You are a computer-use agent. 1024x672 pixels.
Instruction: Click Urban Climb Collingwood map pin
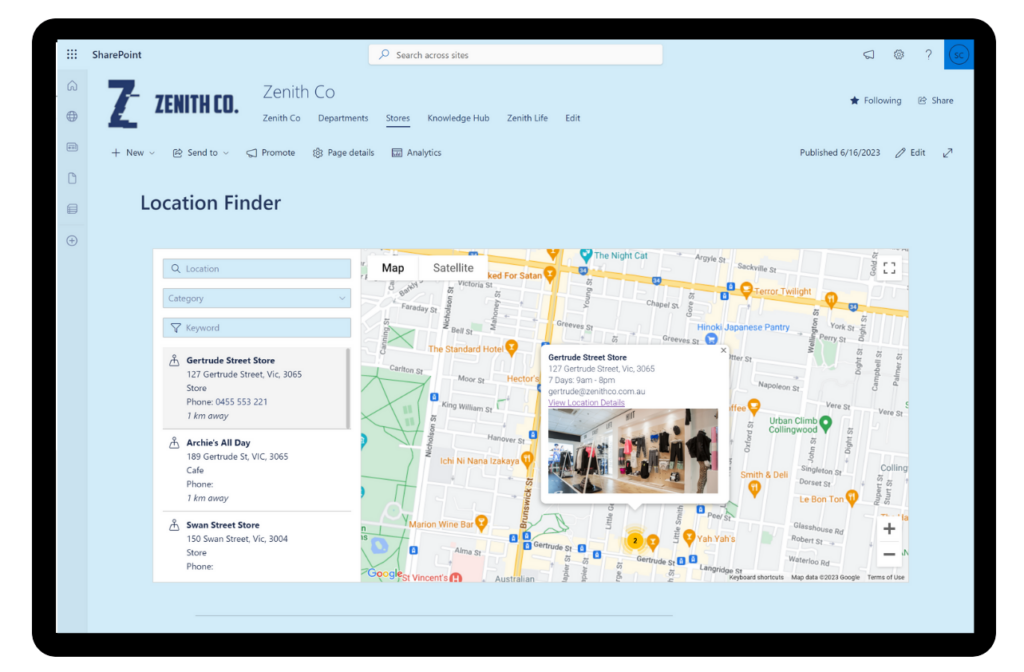[825, 423]
